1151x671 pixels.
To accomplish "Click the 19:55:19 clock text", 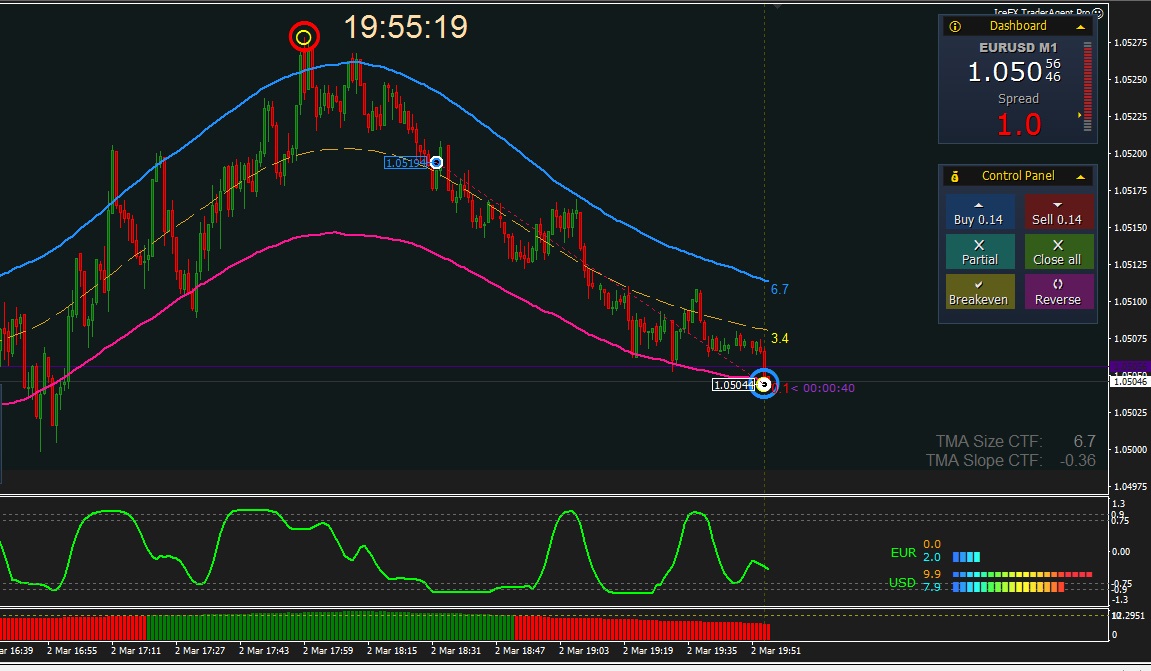I will 406,27.
